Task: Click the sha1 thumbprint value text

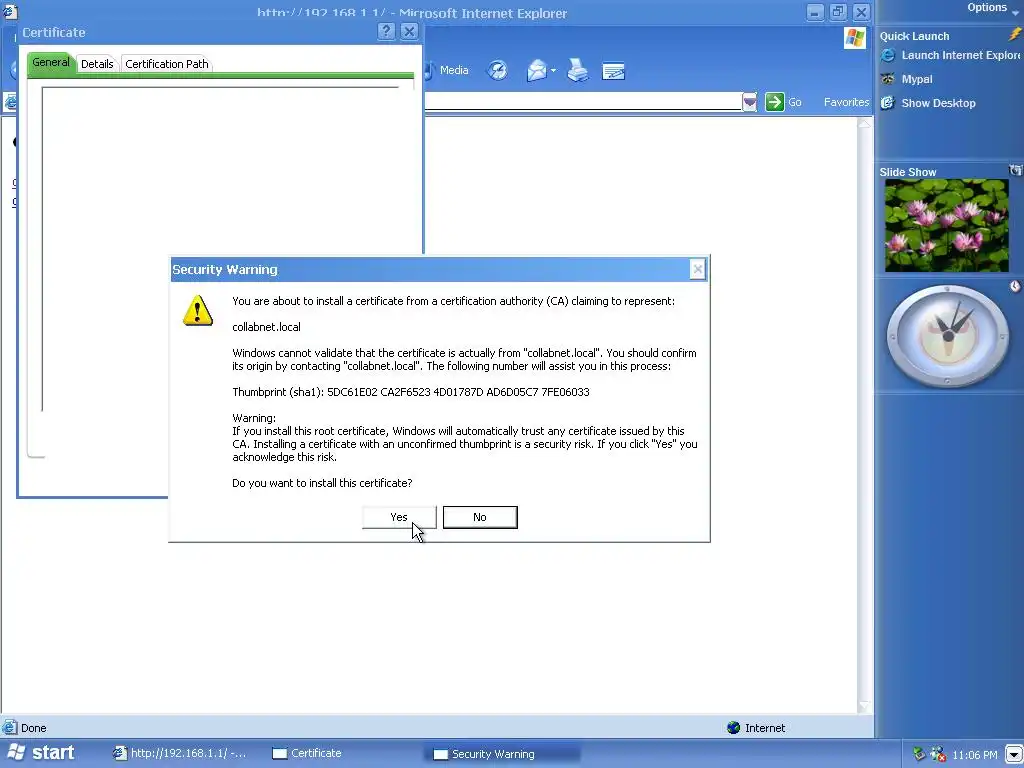Action: coord(458,392)
